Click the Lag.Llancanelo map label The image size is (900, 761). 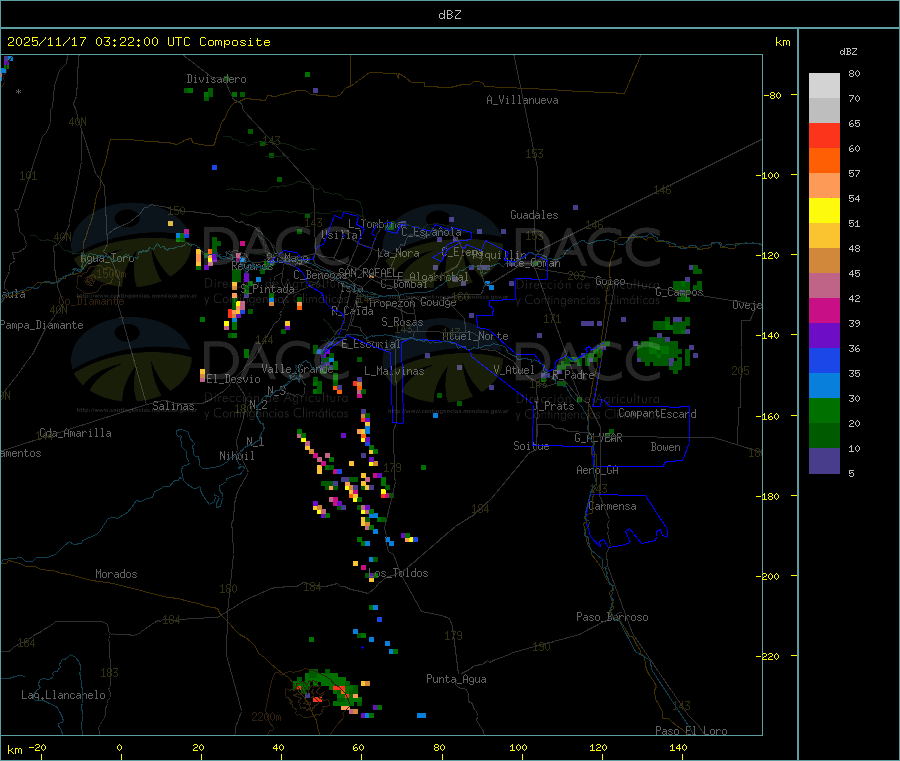point(63,695)
